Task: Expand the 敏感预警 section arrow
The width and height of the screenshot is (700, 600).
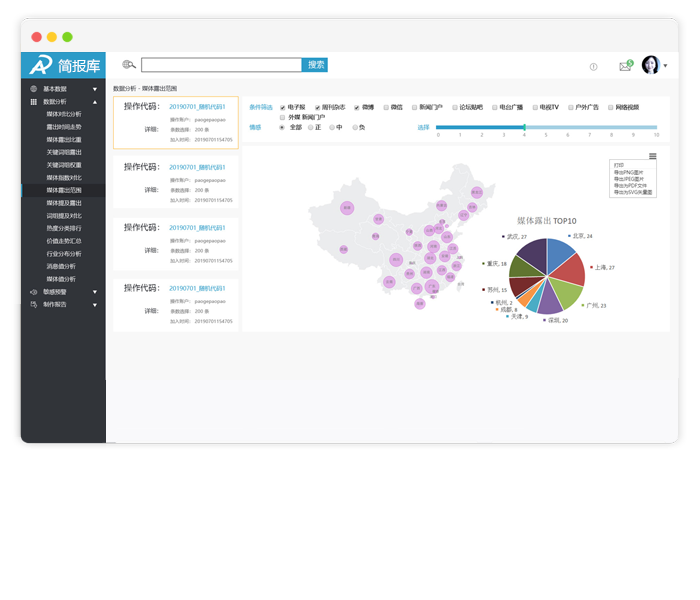Action: [x=95, y=292]
